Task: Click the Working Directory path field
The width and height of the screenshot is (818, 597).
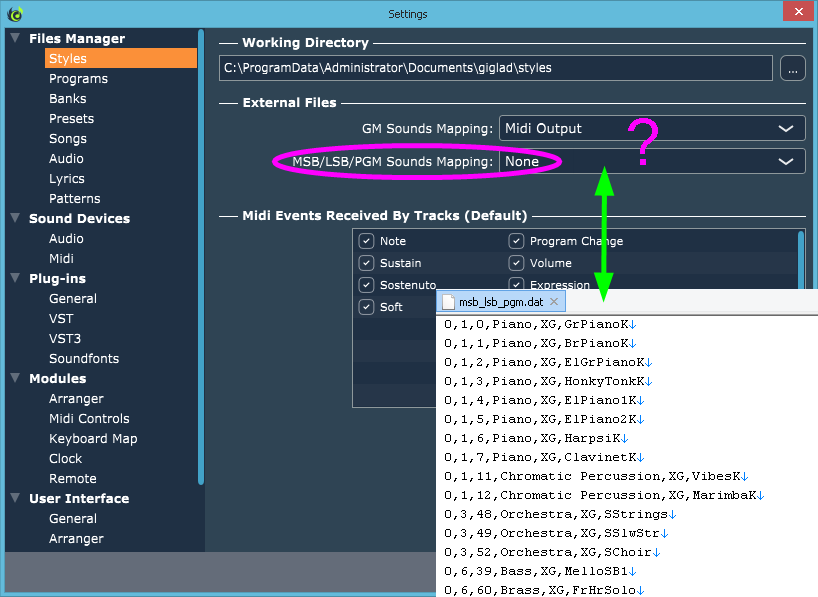Action: pos(496,68)
